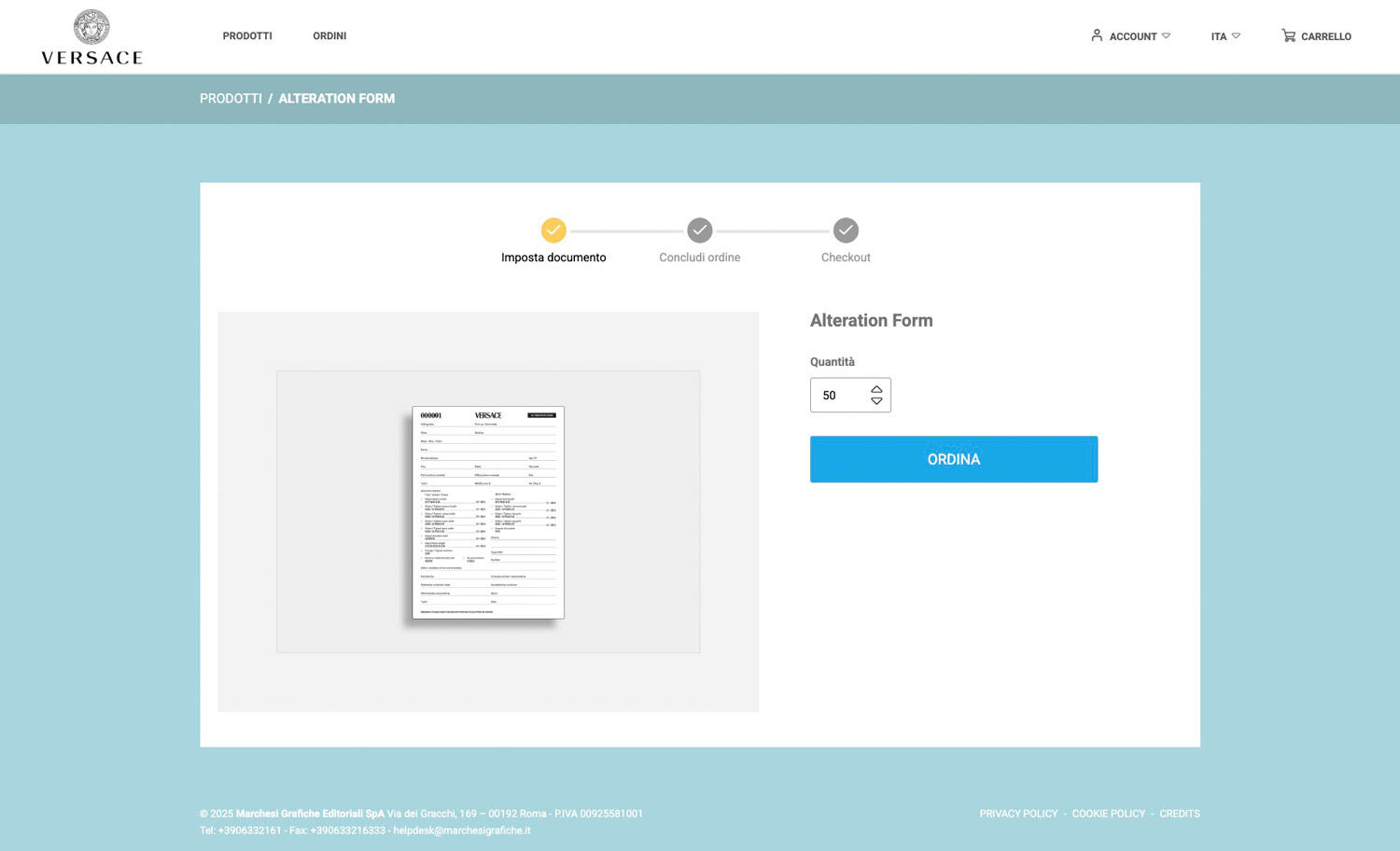Screen dimensions: 1400x851
Task: Expand the Account dropdown
Action: 1140,36
